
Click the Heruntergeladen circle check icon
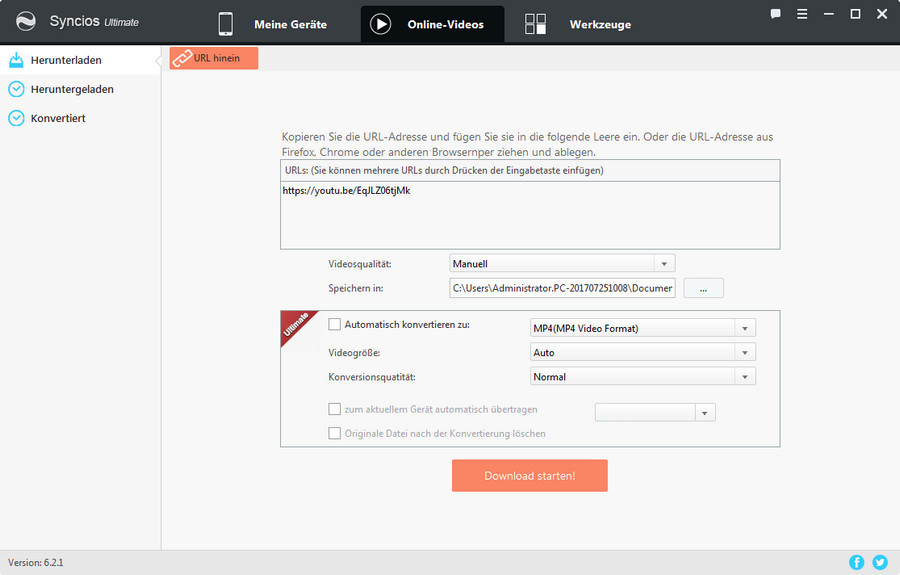tap(16, 89)
